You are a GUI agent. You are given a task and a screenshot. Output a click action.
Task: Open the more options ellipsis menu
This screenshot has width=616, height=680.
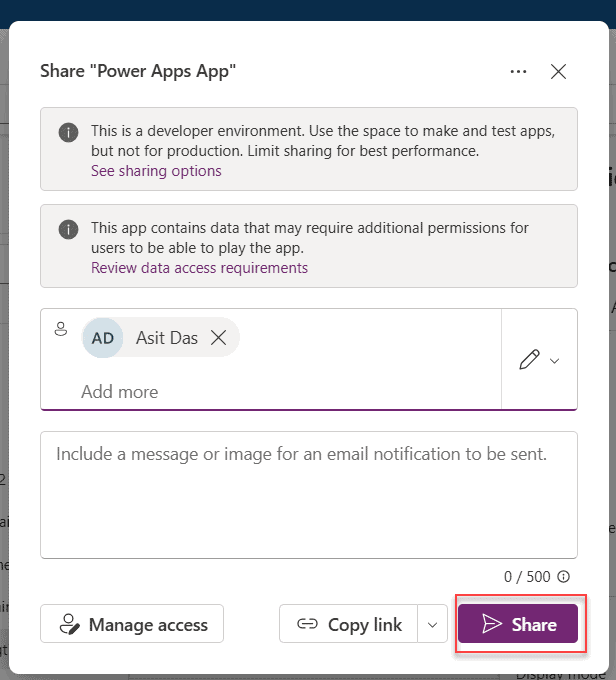pyautogui.click(x=518, y=72)
